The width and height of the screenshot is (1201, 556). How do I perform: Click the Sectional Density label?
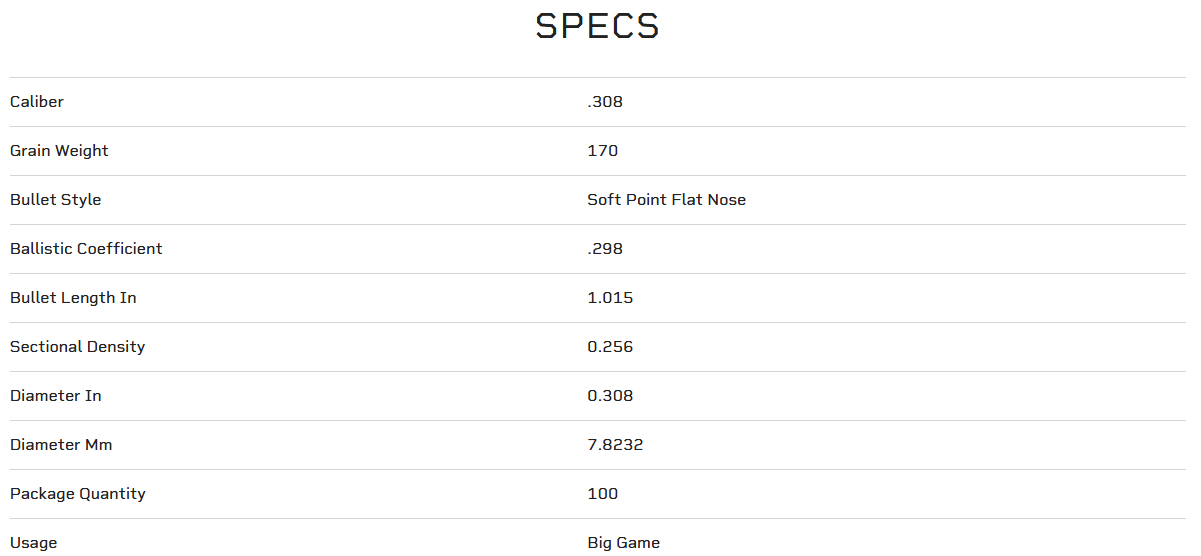pyautogui.click(x=78, y=347)
